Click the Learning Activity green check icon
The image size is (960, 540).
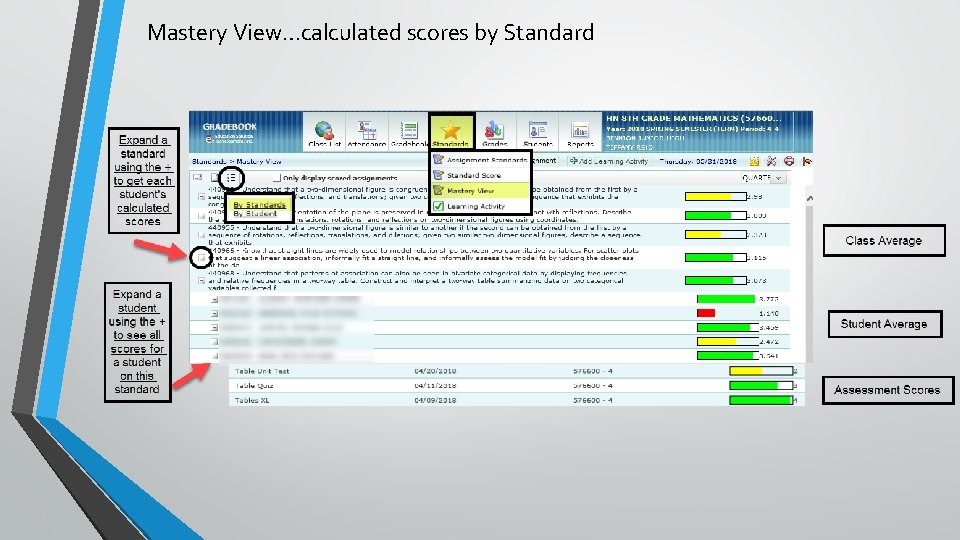click(438, 206)
